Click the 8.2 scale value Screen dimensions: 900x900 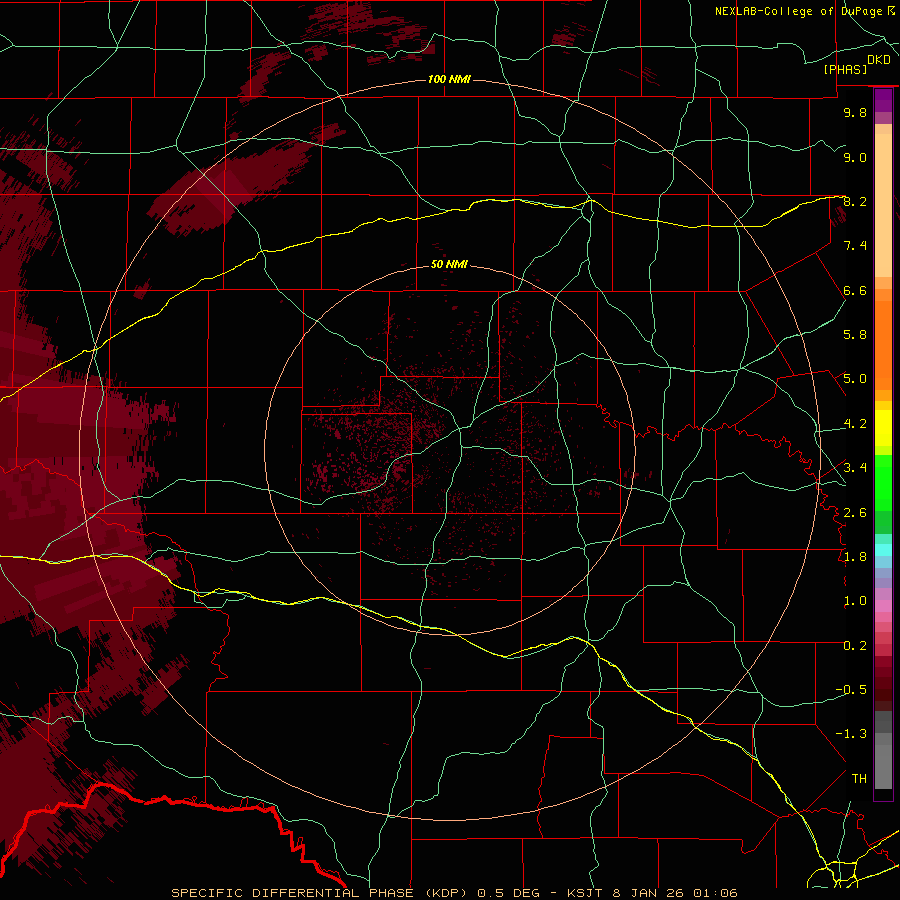point(855,201)
